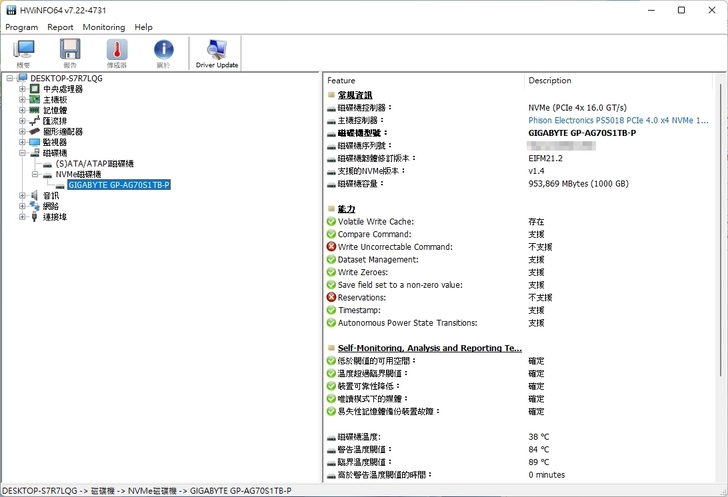Viewport: 728px width, 497px height.
Task: Launch the Driver Update tool
Action: coord(216,53)
